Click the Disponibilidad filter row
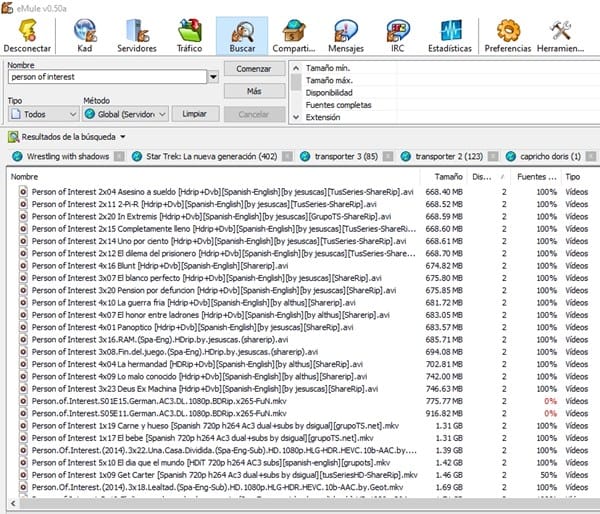Screen dimensions: 600x514 pos(451,93)
